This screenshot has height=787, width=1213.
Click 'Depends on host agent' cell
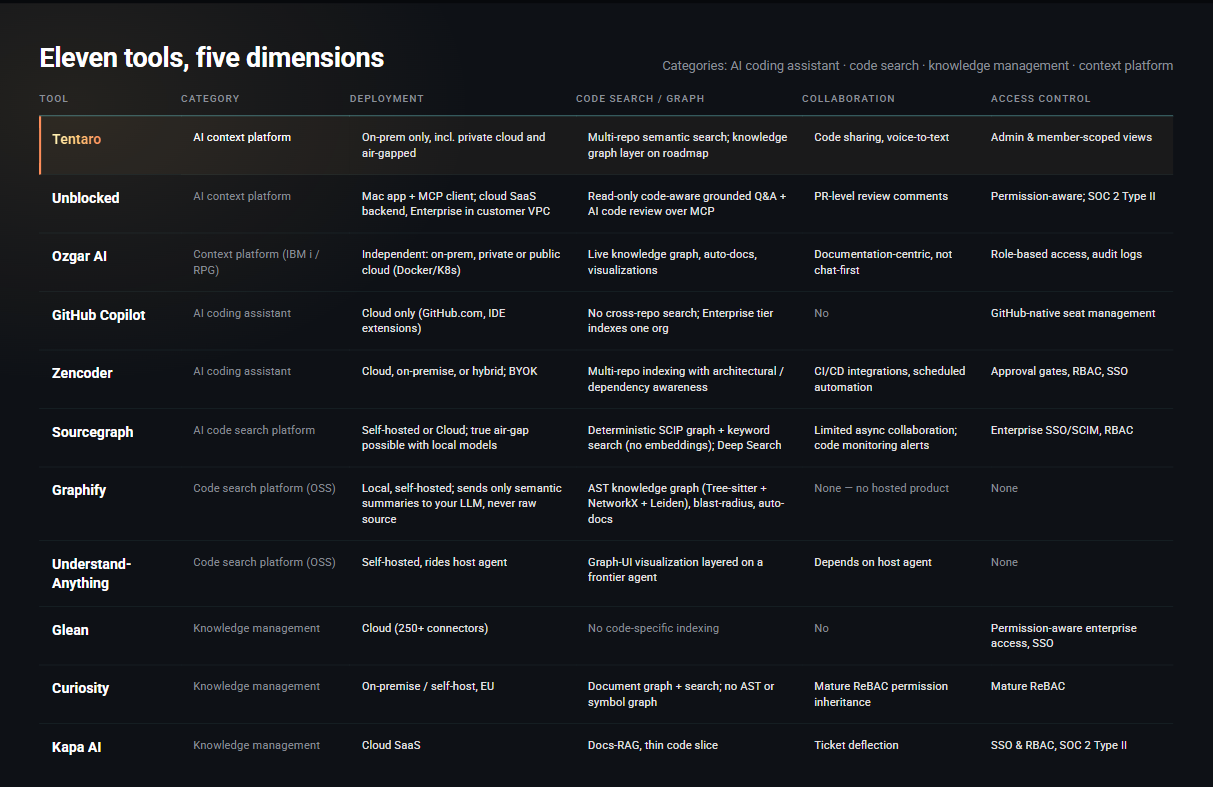click(x=873, y=562)
